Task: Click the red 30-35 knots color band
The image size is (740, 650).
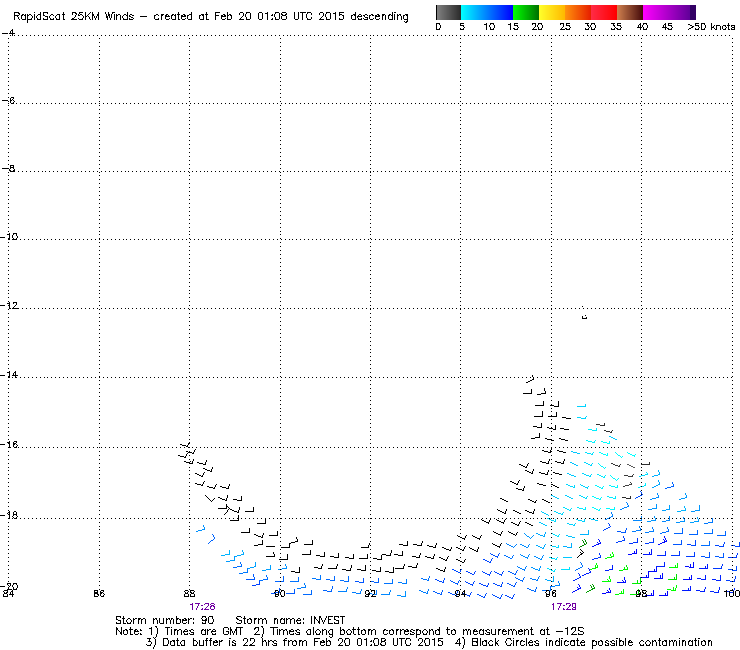Action: (x=604, y=12)
